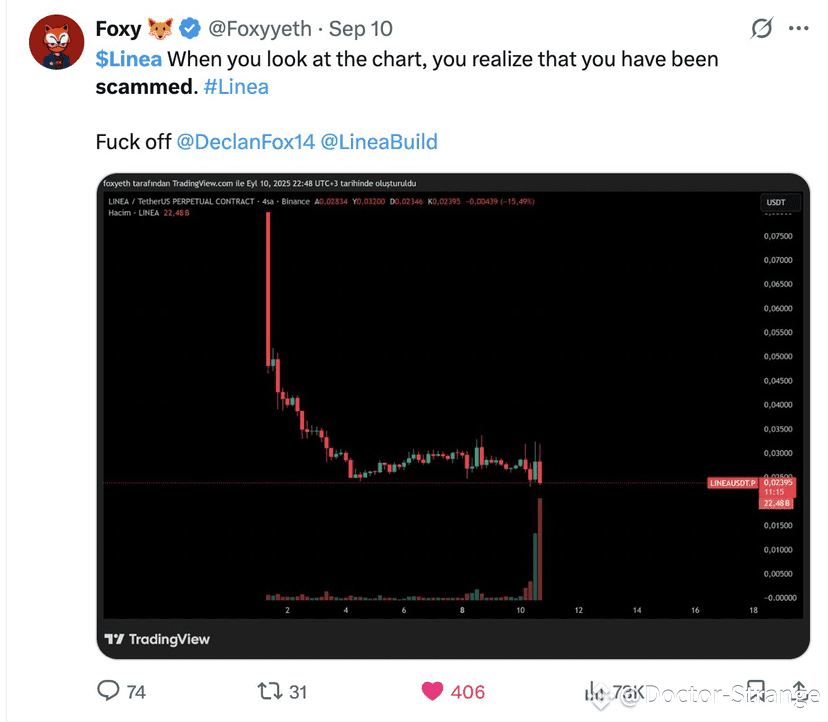The image size is (828, 722).
Task: Click the Sep 10 tweet timestamp
Action: pos(361,29)
